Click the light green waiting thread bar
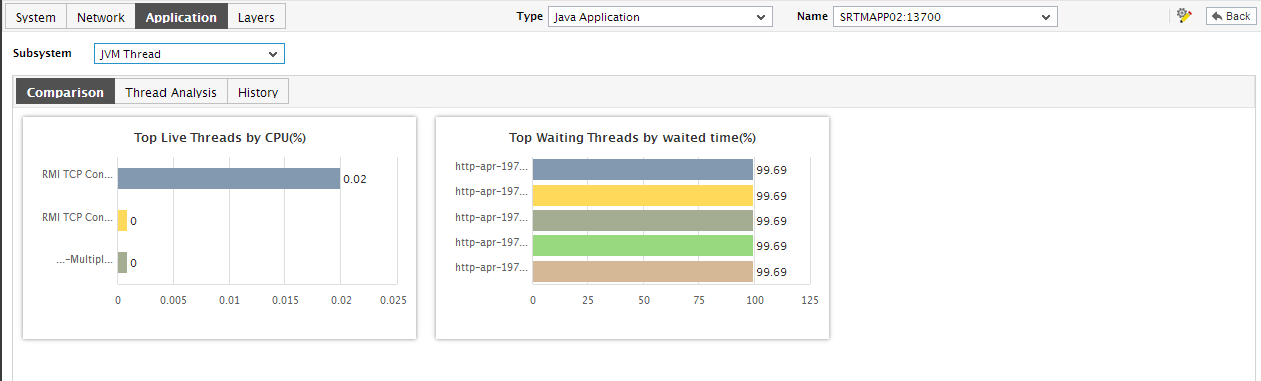 click(643, 245)
